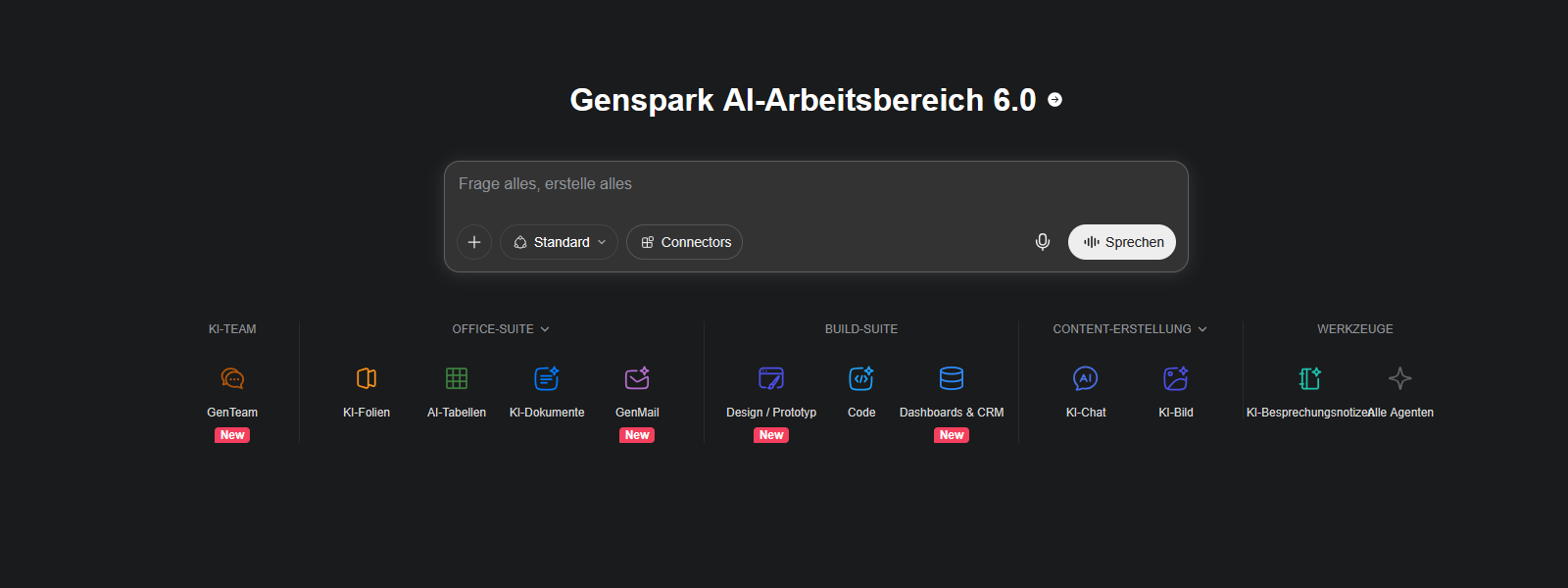Viewport: 1568px width, 588px height.
Task: Click the Connectors button
Action: (x=684, y=242)
